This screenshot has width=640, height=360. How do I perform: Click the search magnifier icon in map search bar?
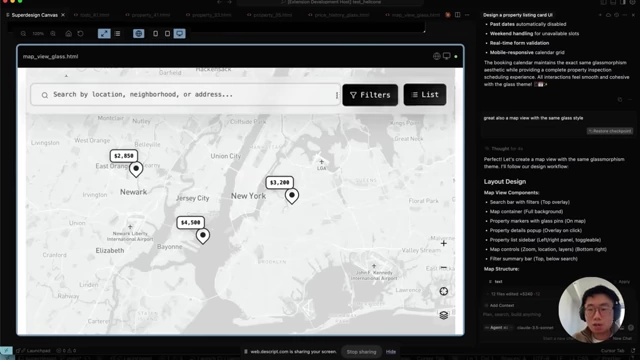pos(44,95)
